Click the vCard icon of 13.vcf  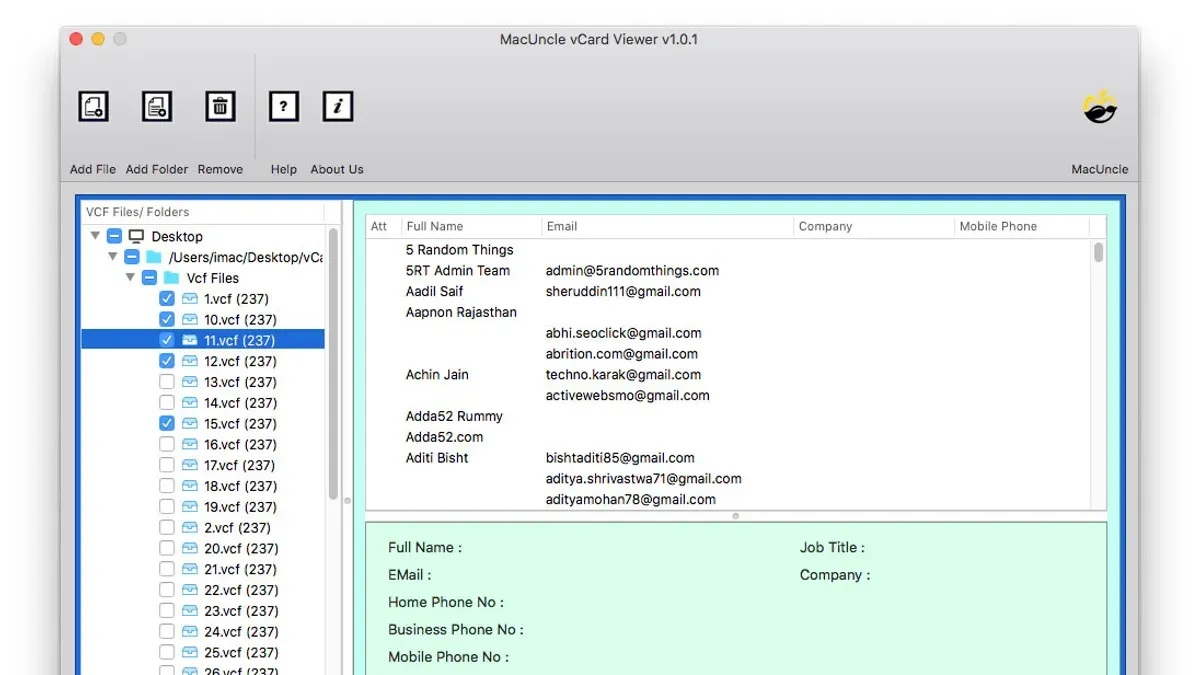point(190,382)
